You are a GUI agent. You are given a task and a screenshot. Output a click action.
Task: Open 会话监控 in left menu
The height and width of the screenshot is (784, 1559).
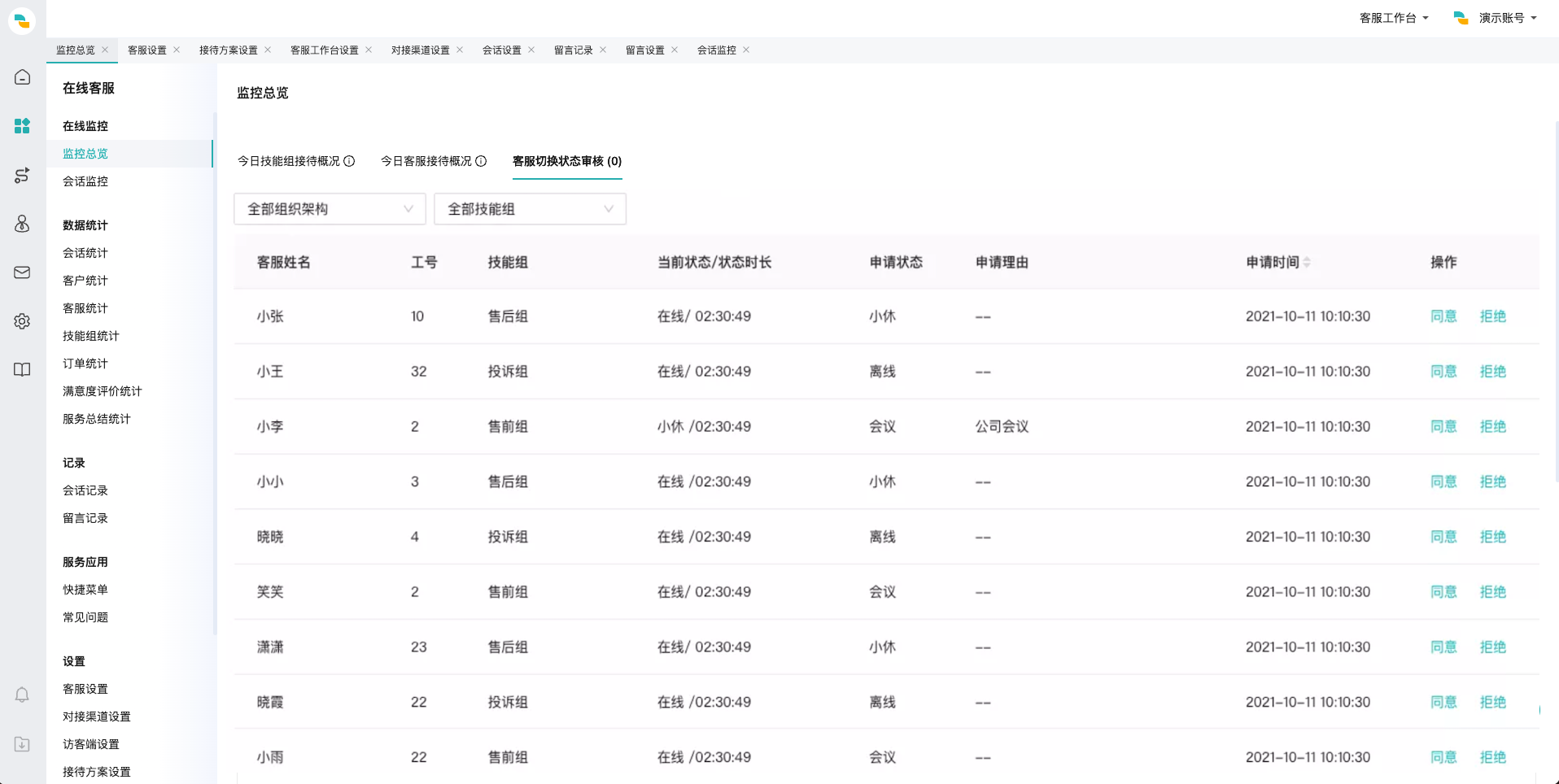pyautogui.click(x=85, y=181)
